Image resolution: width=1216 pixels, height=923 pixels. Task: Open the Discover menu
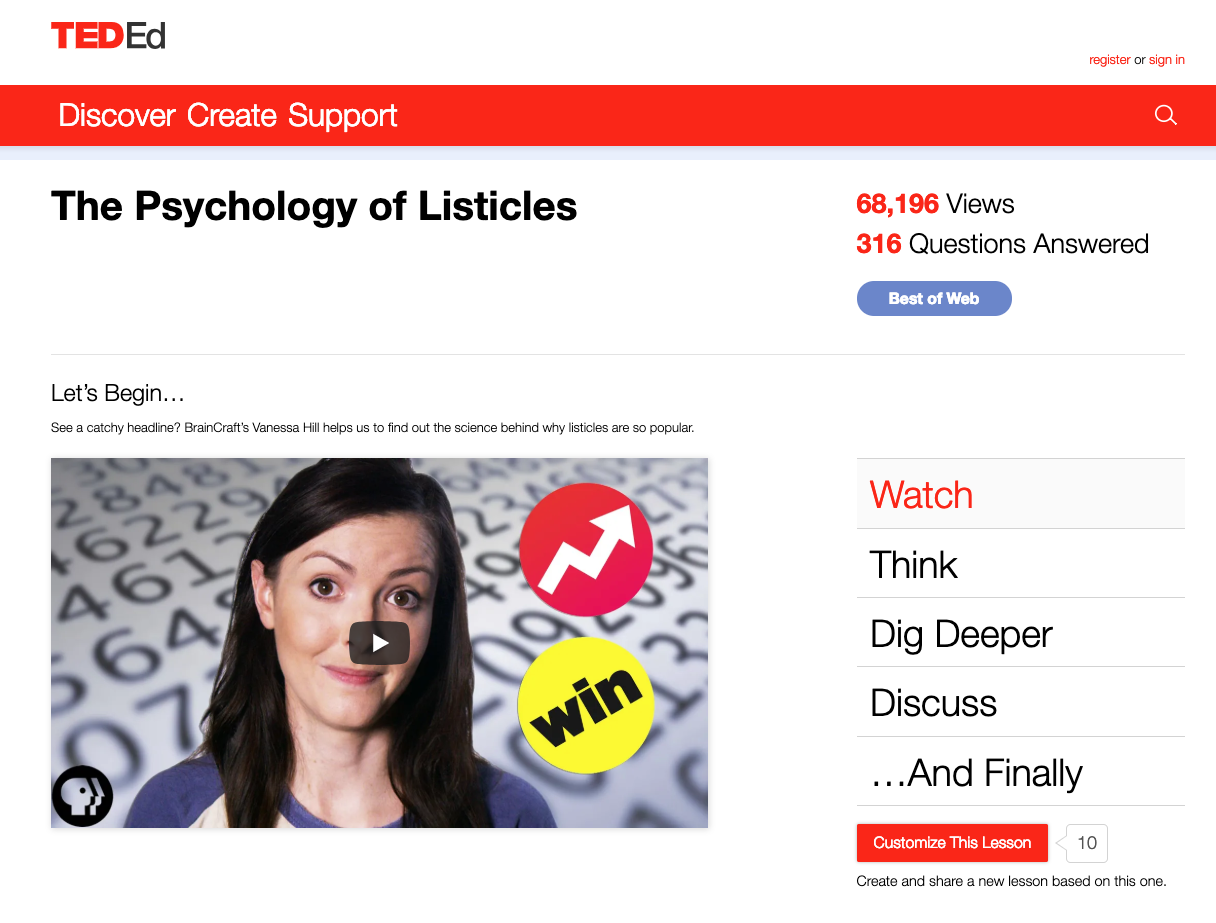tap(117, 115)
